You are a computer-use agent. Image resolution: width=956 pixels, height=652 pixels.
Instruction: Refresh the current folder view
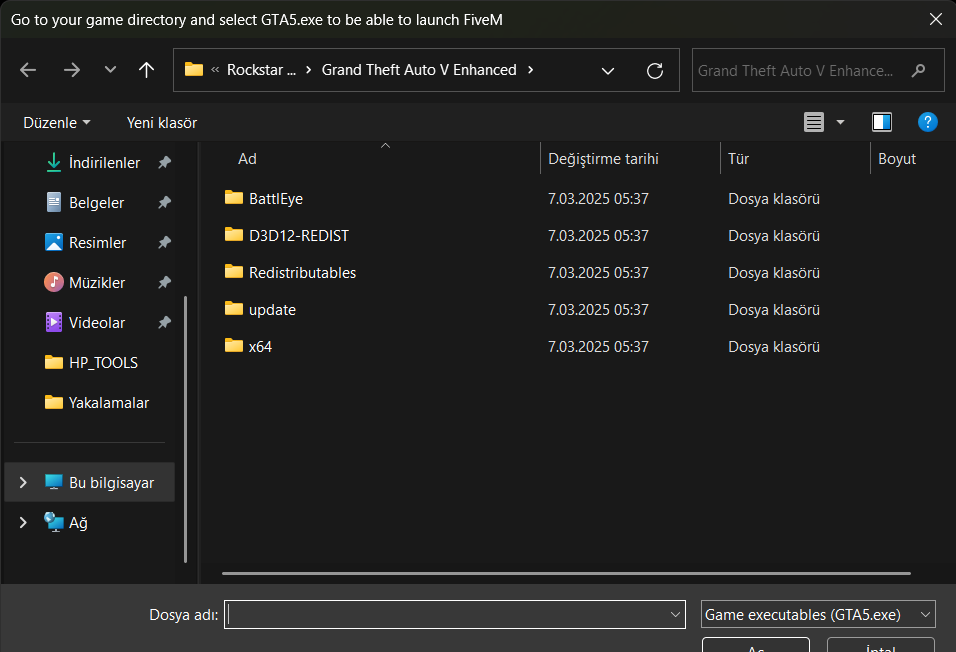point(655,71)
